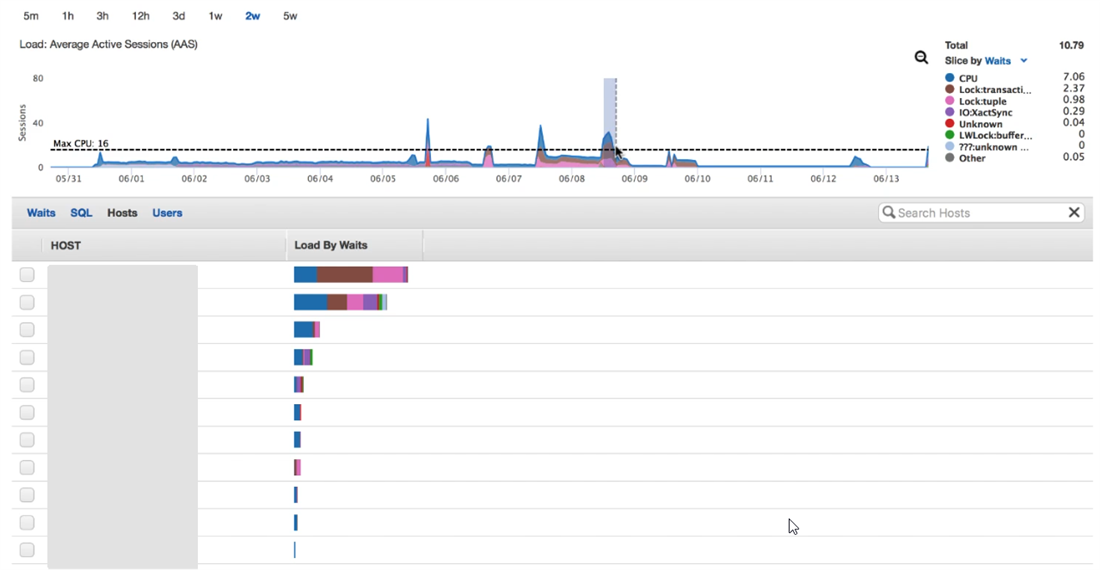Click the LWLock:buffer legend green dot

(950, 135)
